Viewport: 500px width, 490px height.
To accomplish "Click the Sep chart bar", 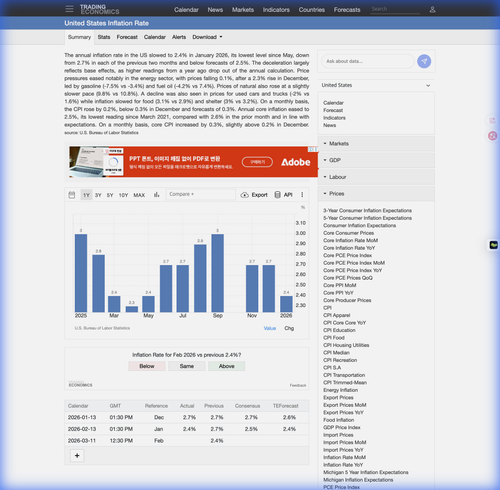I will [x=217, y=273].
